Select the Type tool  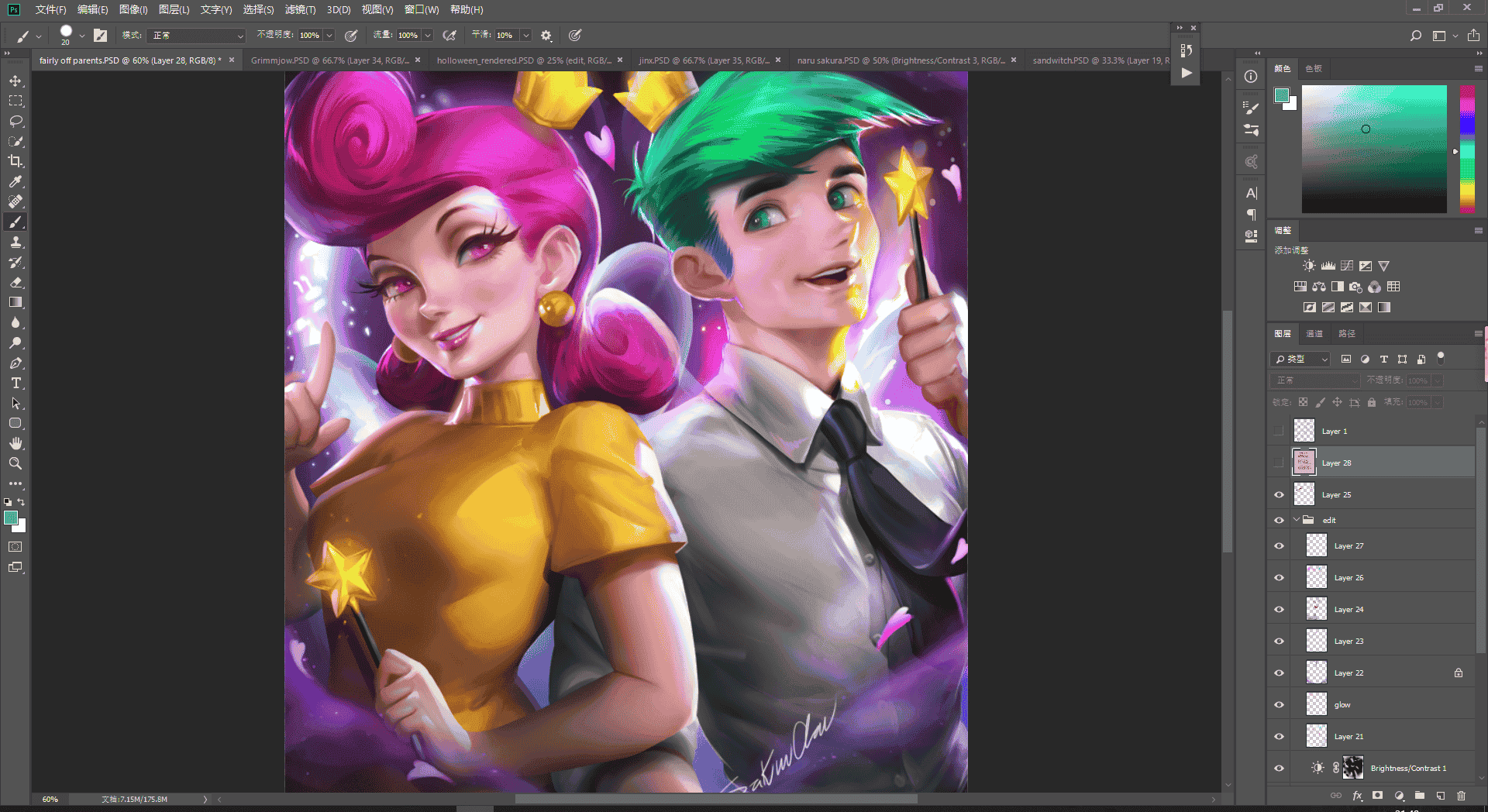pyautogui.click(x=15, y=383)
